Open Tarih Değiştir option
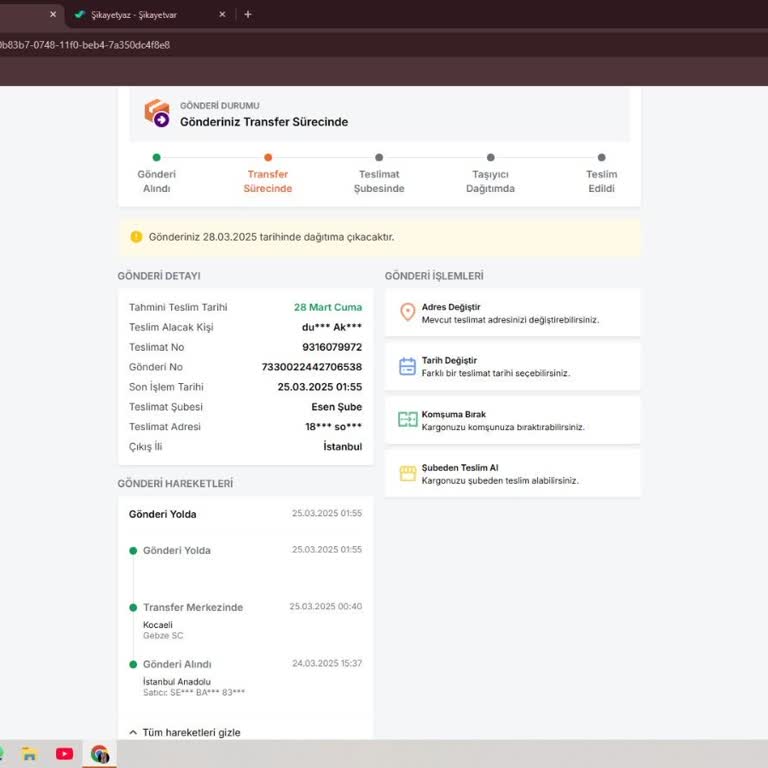Image resolution: width=768 pixels, height=768 pixels. point(512,366)
